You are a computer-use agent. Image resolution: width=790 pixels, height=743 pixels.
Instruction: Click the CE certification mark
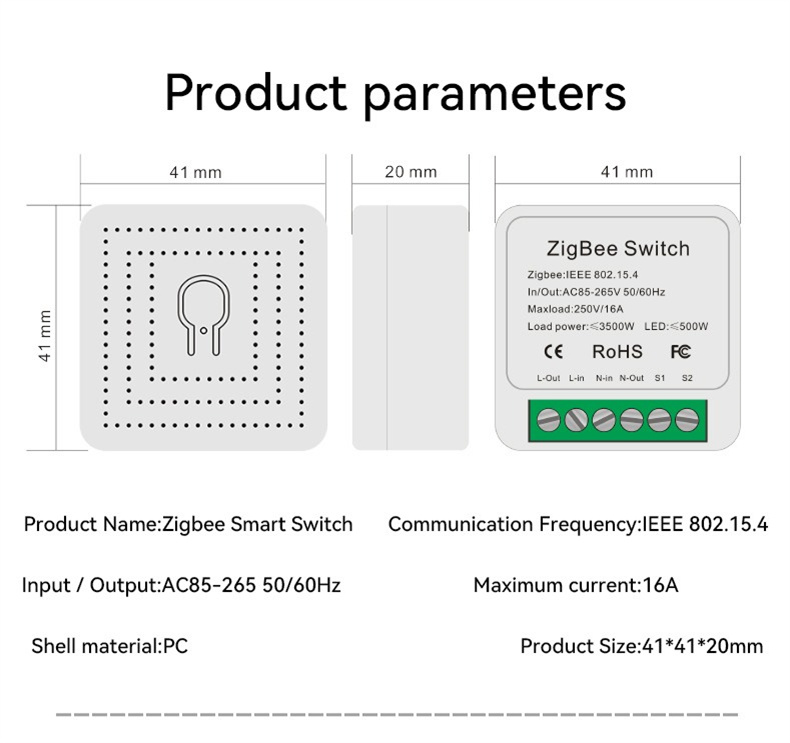[x=553, y=352]
